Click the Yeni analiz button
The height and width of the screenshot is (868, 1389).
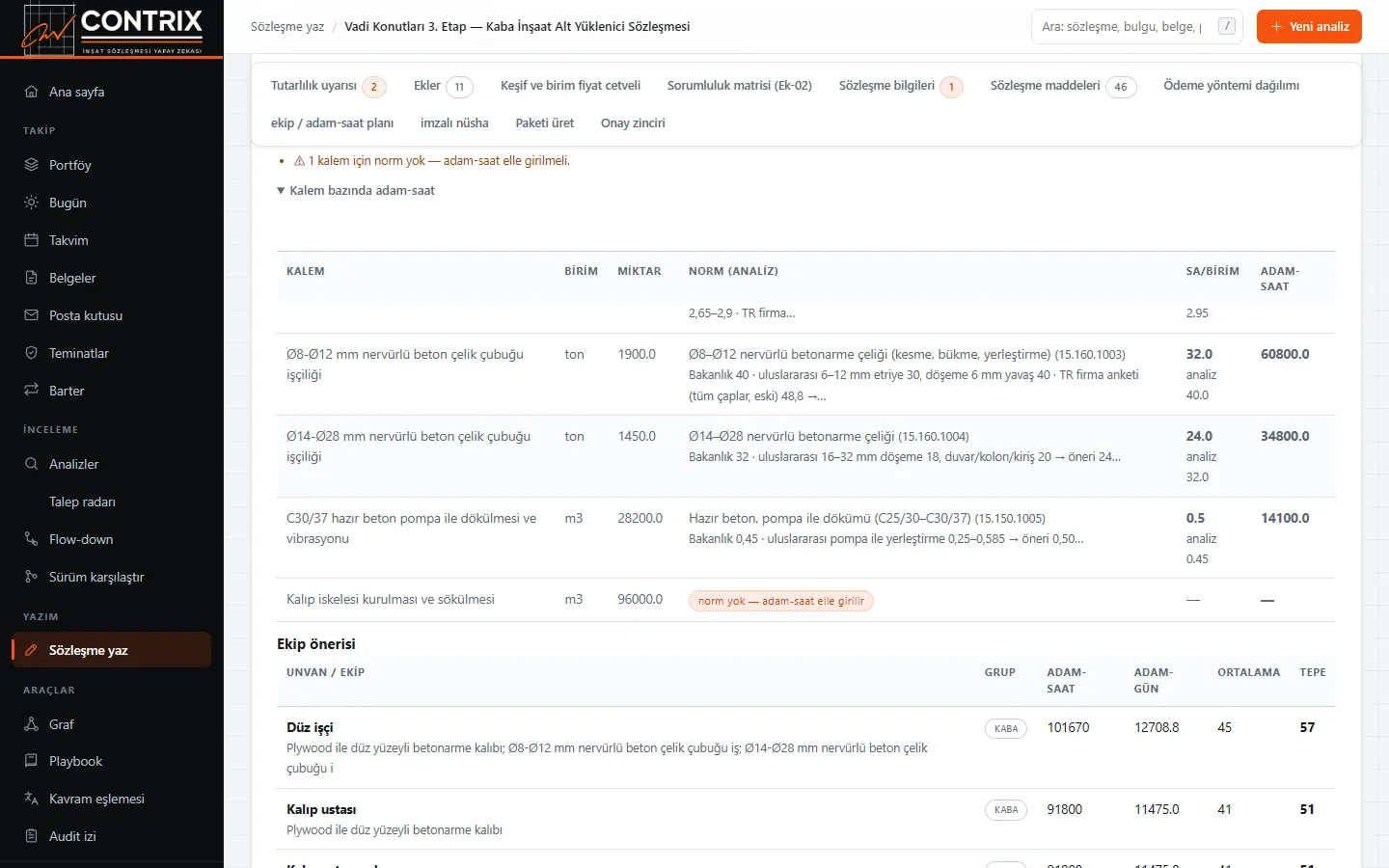coord(1309,27)
